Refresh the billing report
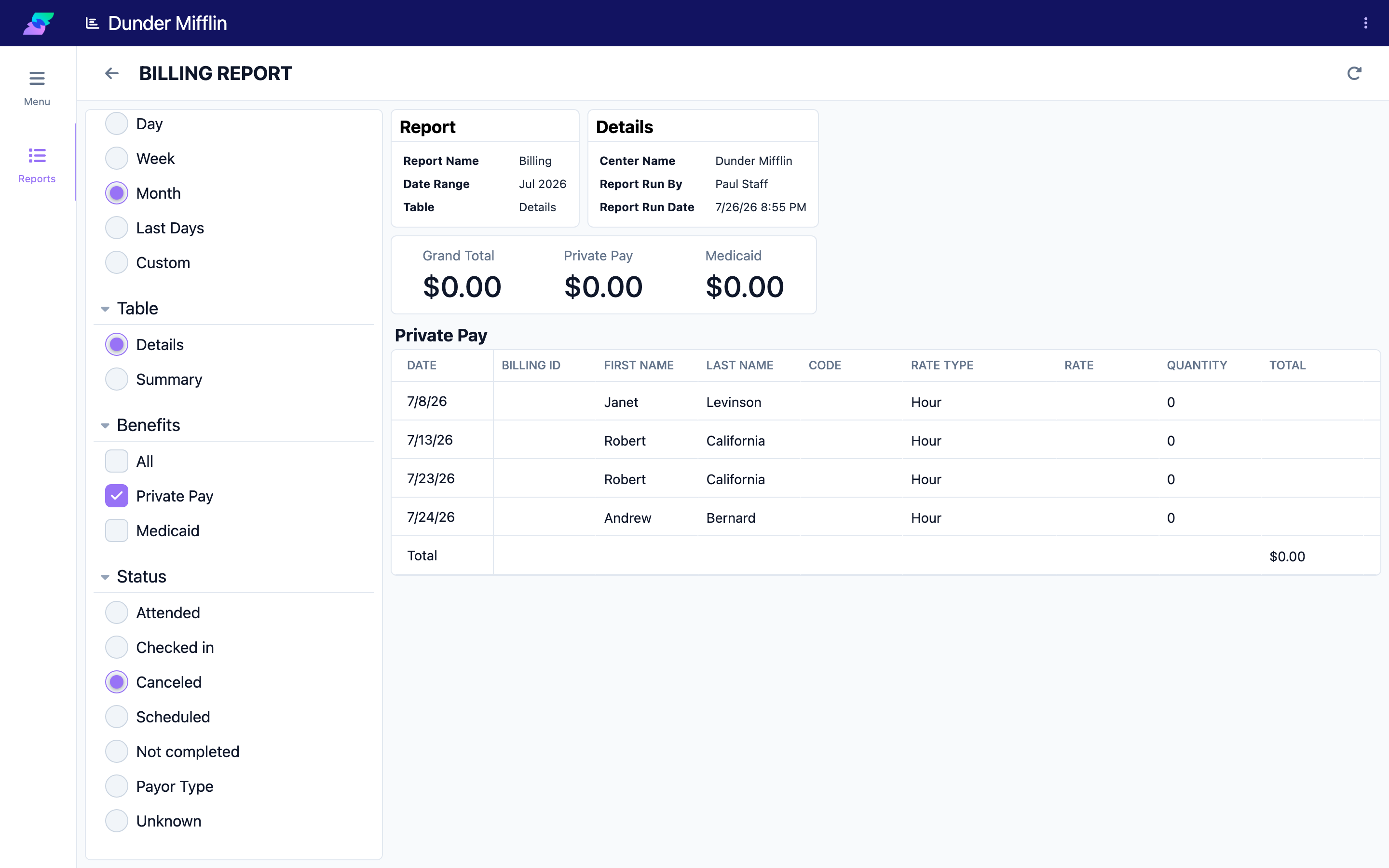The image size is (1389, 868). click(1354, 73)
